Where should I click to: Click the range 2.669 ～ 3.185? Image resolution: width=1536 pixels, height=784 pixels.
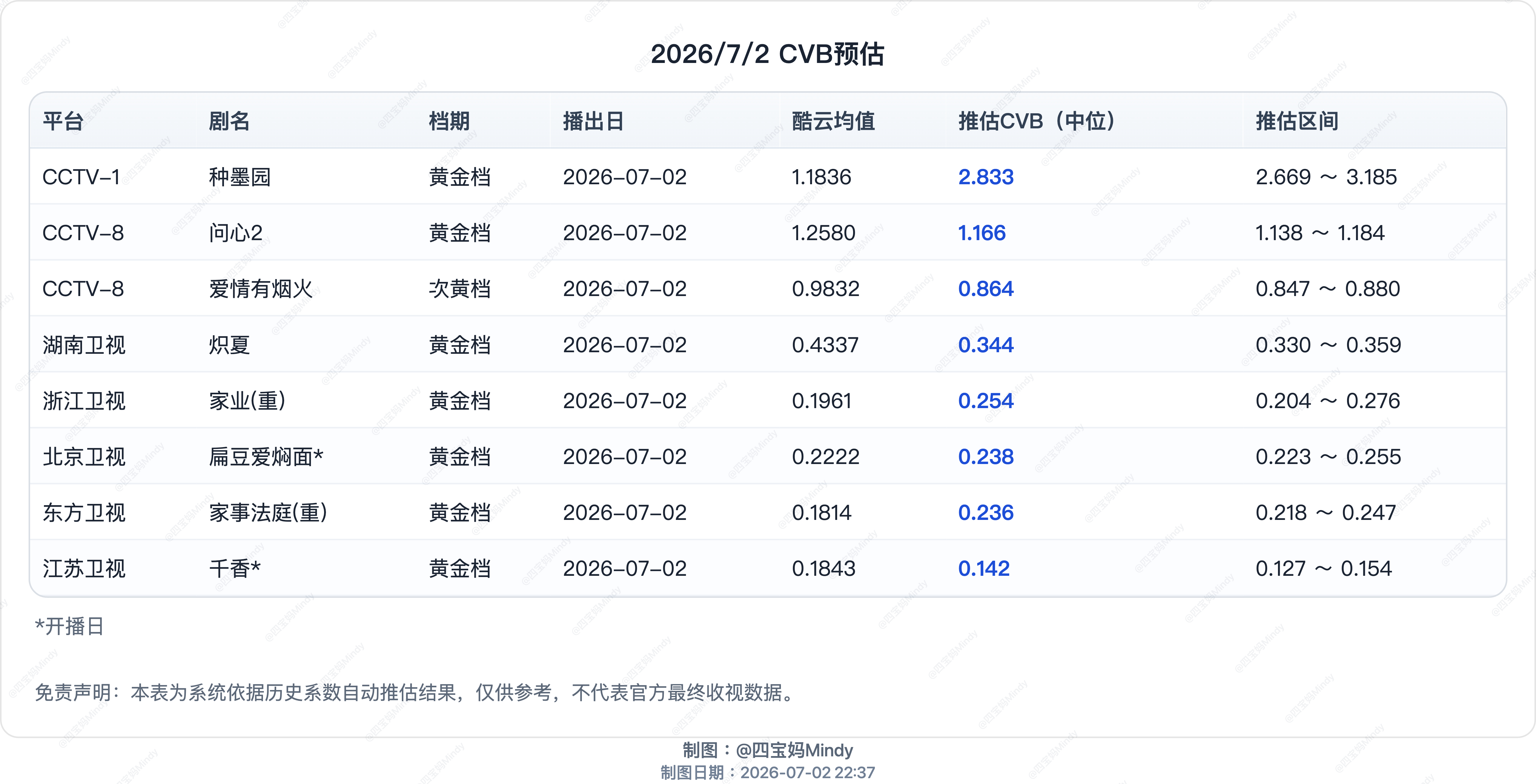click(x=1326, y=177)
